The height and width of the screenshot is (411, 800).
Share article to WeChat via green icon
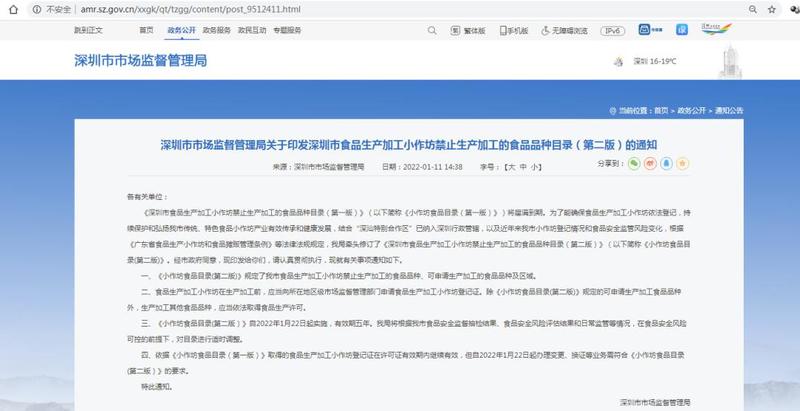tap(635, 166)
